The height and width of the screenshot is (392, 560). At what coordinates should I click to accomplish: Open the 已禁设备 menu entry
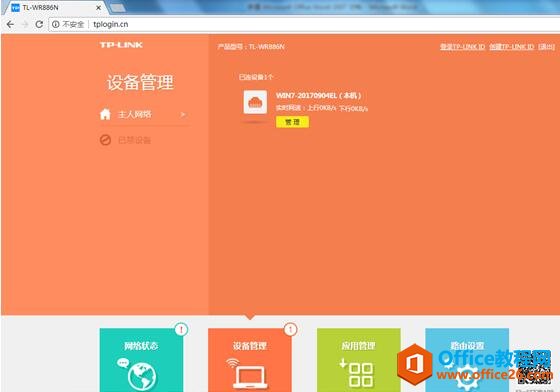[x=134, y=140]
